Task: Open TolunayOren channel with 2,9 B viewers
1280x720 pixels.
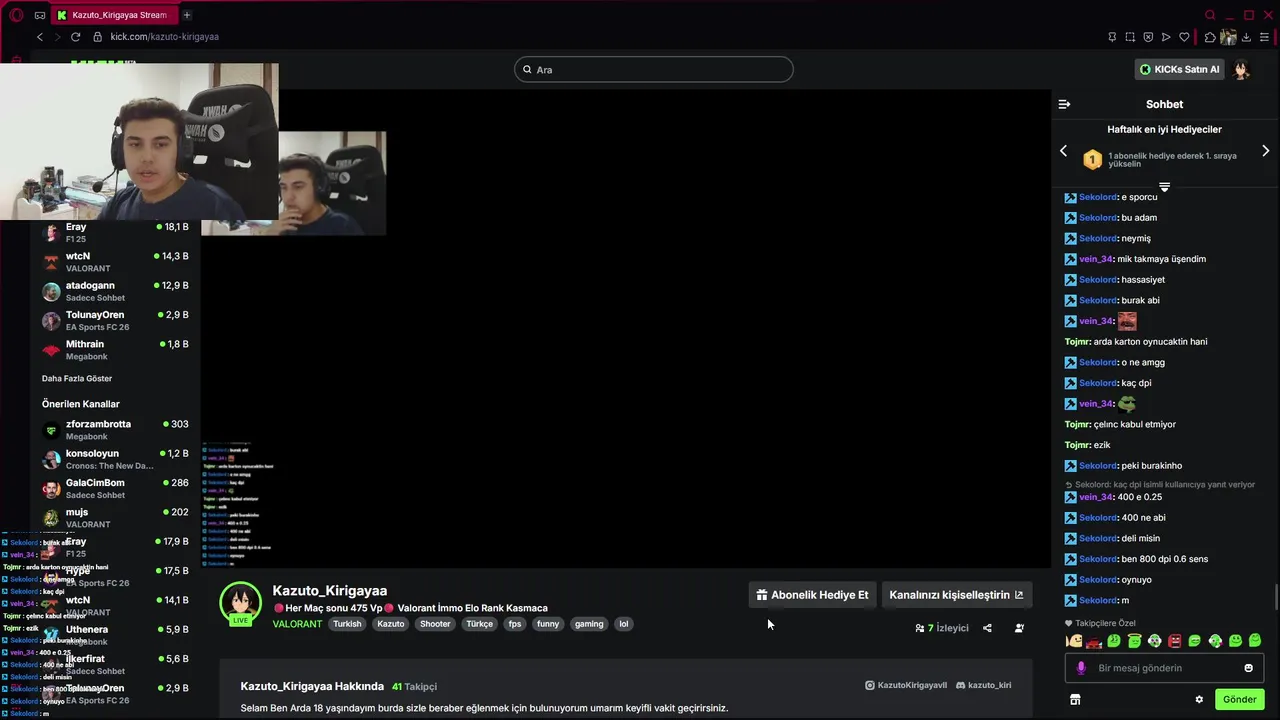Action: [115, 321]
